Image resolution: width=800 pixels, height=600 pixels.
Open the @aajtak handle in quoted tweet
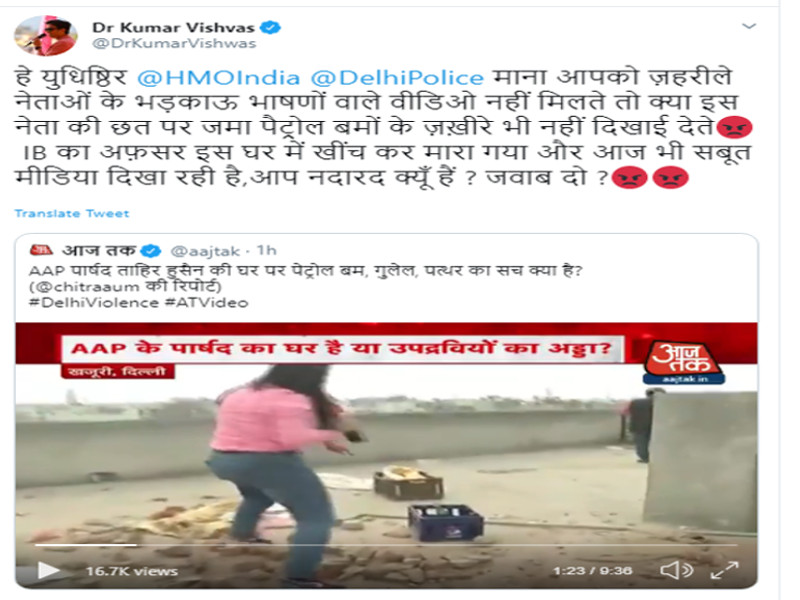click(x=205, y=251)
